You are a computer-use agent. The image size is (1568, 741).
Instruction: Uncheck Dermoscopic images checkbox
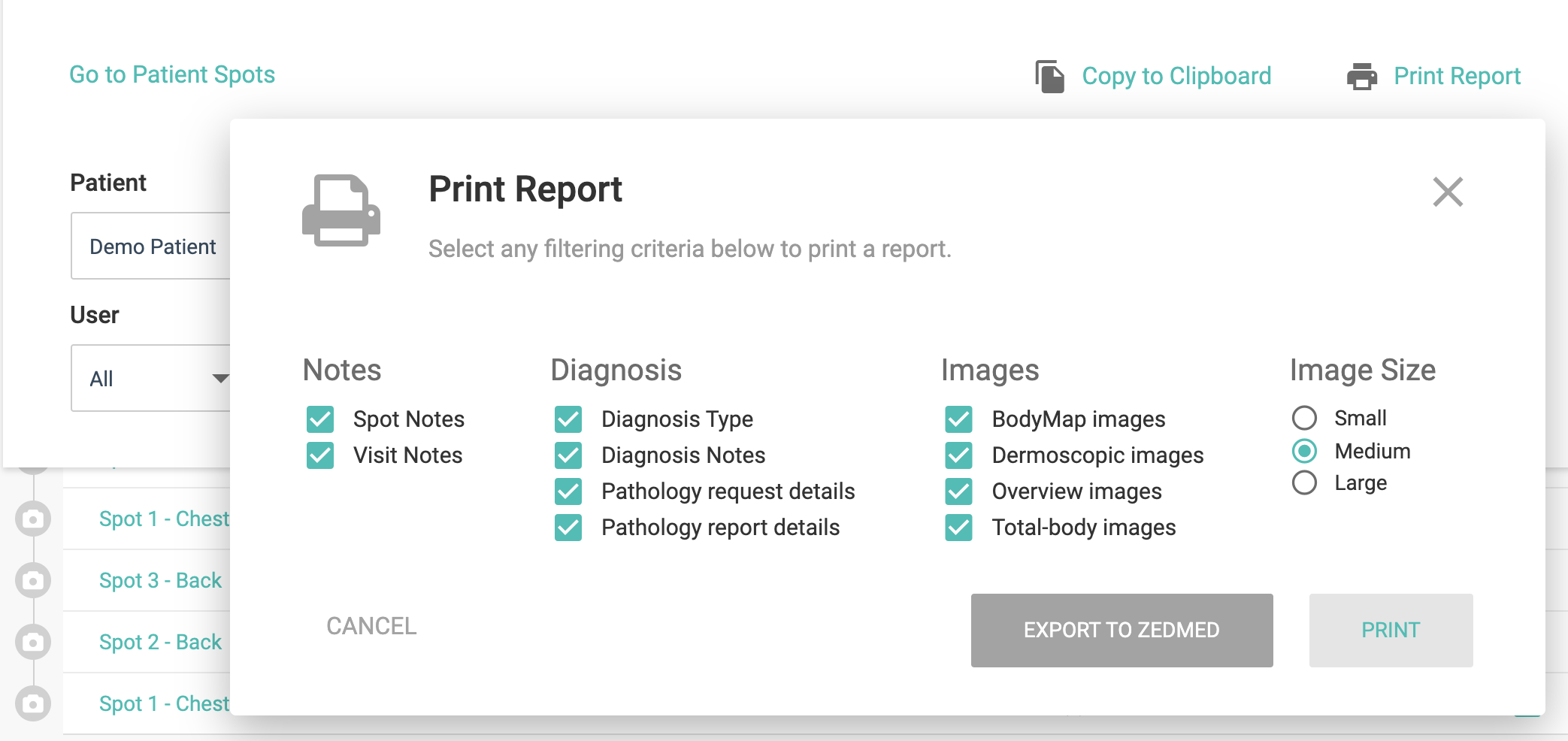(958, 455)
